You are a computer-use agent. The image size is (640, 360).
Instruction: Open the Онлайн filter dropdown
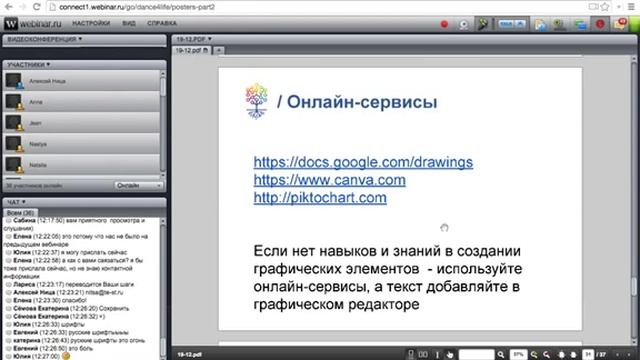pyautogui.click(x=138, y=186)
